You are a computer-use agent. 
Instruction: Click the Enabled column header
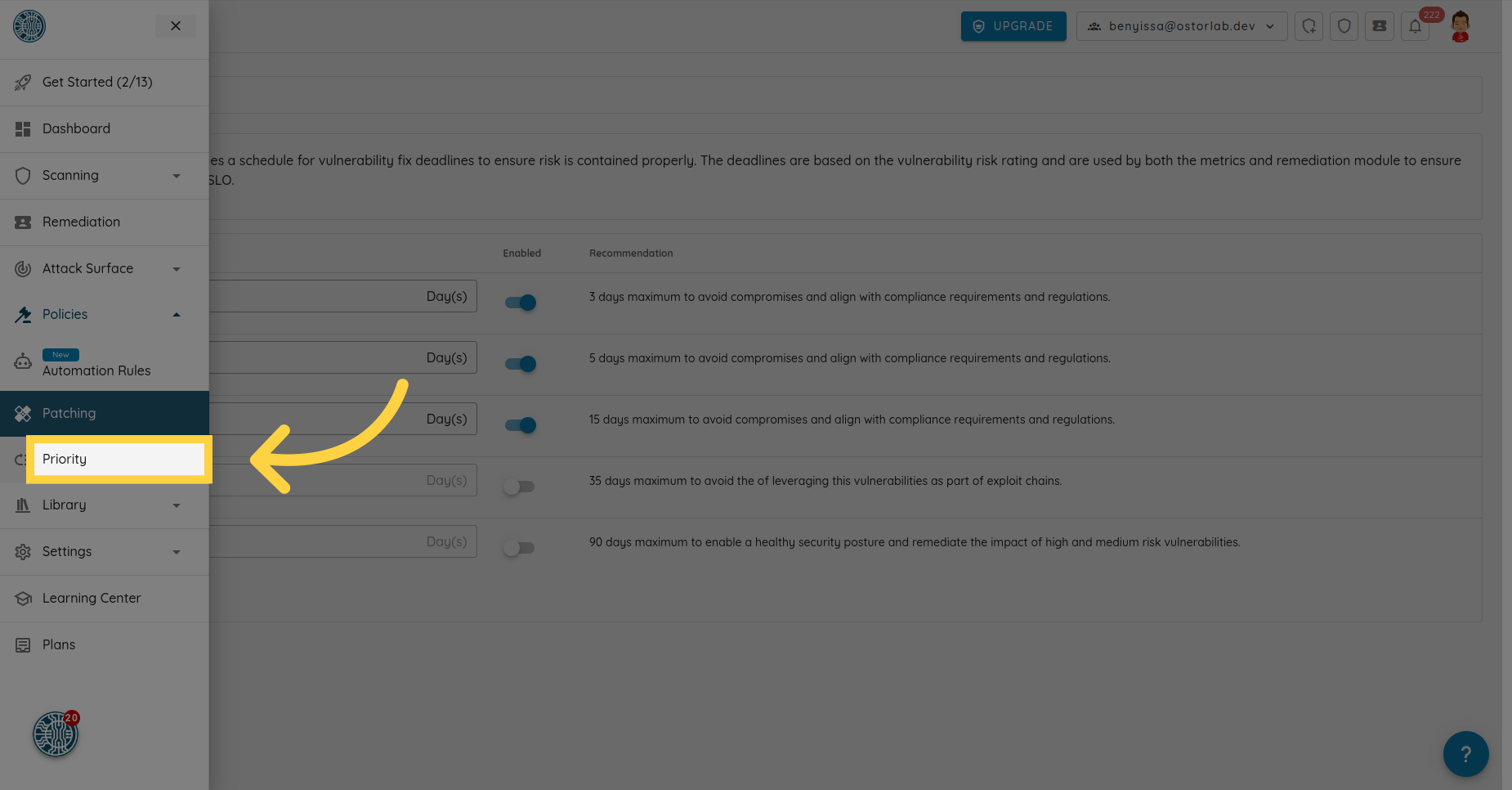point(522,254)
